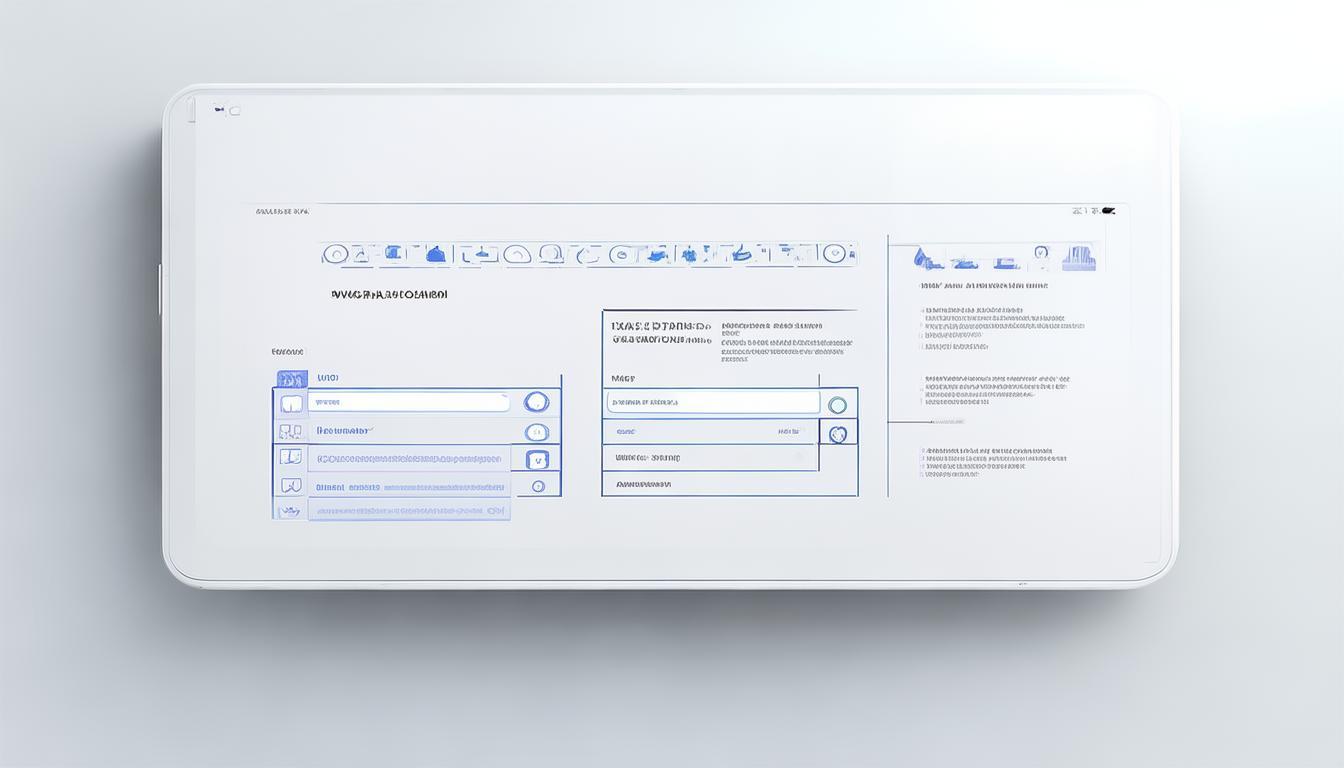Toggle the round switch in the first left list row
Viewport: 1344px width, 768px height.
tap(536, 402)
